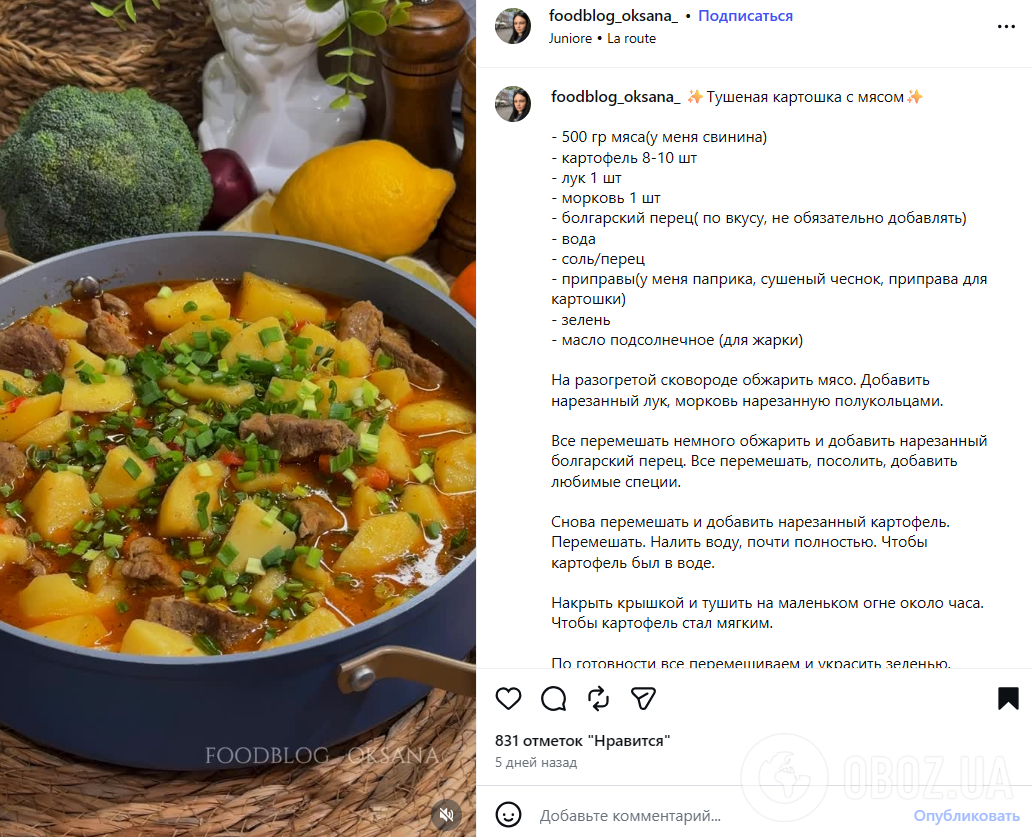Image resolution: width=1032 pixels, height=837 pixels.
Task: Like the post using the heart icon
Action: click(509, 699)
